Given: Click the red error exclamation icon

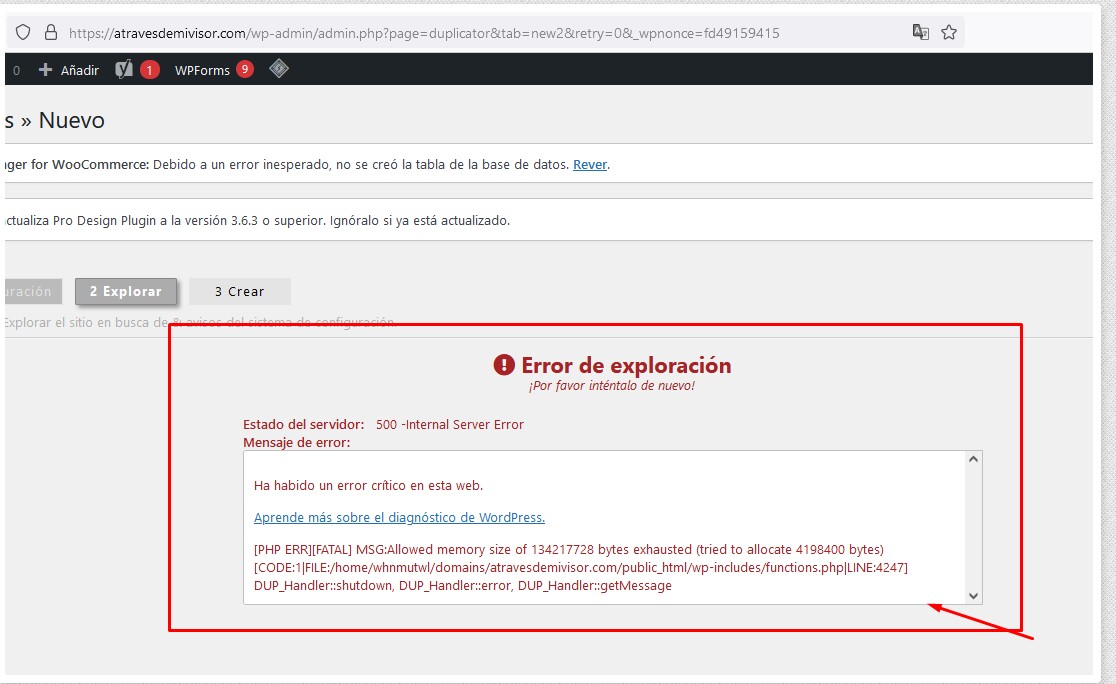Looking at the screenshot, I should click(505, 366).
